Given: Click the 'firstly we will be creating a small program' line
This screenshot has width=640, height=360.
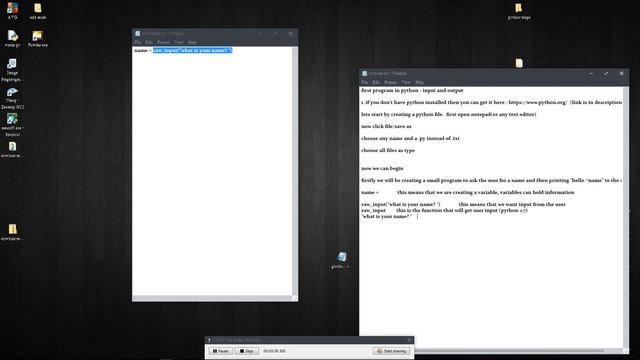Looking at the screenshot, I should point(491,180).
